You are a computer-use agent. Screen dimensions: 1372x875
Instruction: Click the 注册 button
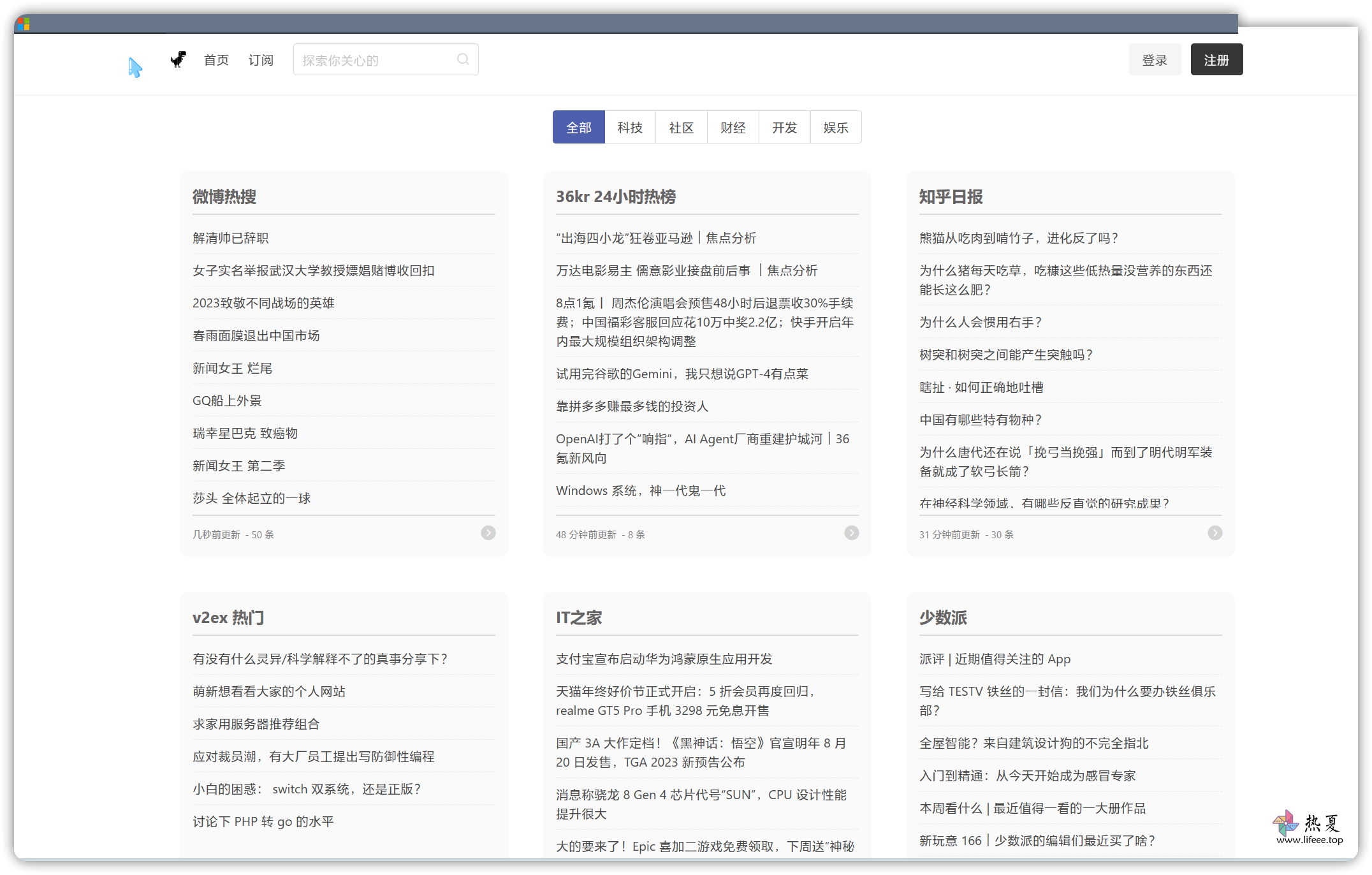[x=1216, y=59]
